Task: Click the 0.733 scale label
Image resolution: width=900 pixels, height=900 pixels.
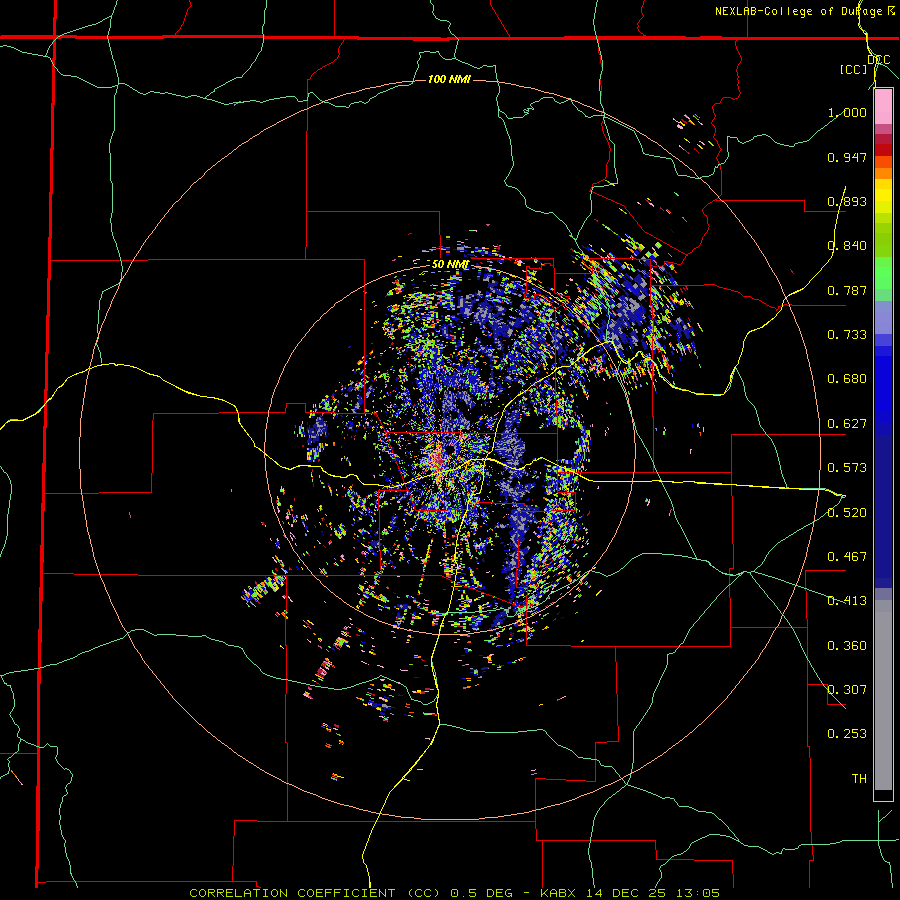Action: click(847, 335)
